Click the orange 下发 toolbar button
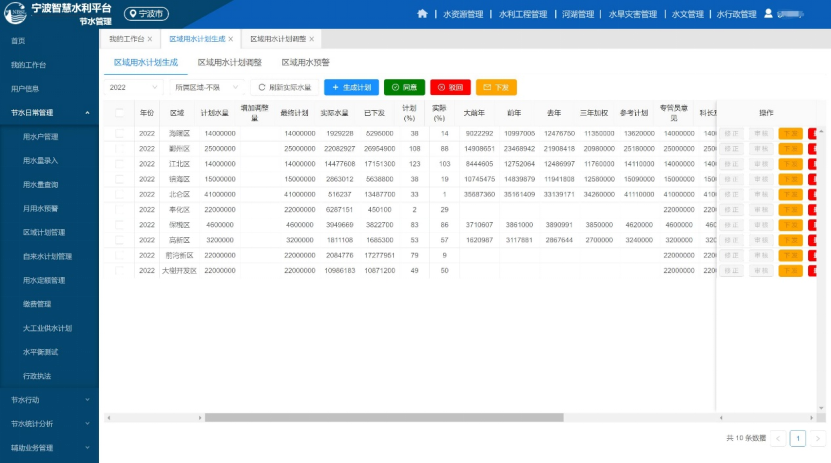831x463 pixels. click(496, 87)
